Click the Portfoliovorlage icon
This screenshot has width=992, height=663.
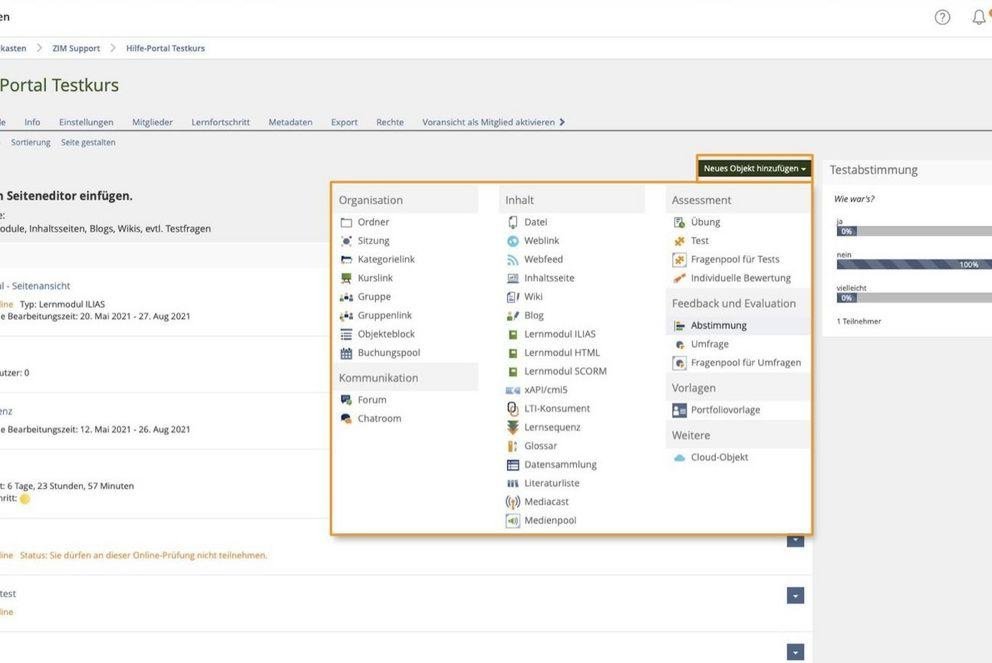[x=679, y=410]
